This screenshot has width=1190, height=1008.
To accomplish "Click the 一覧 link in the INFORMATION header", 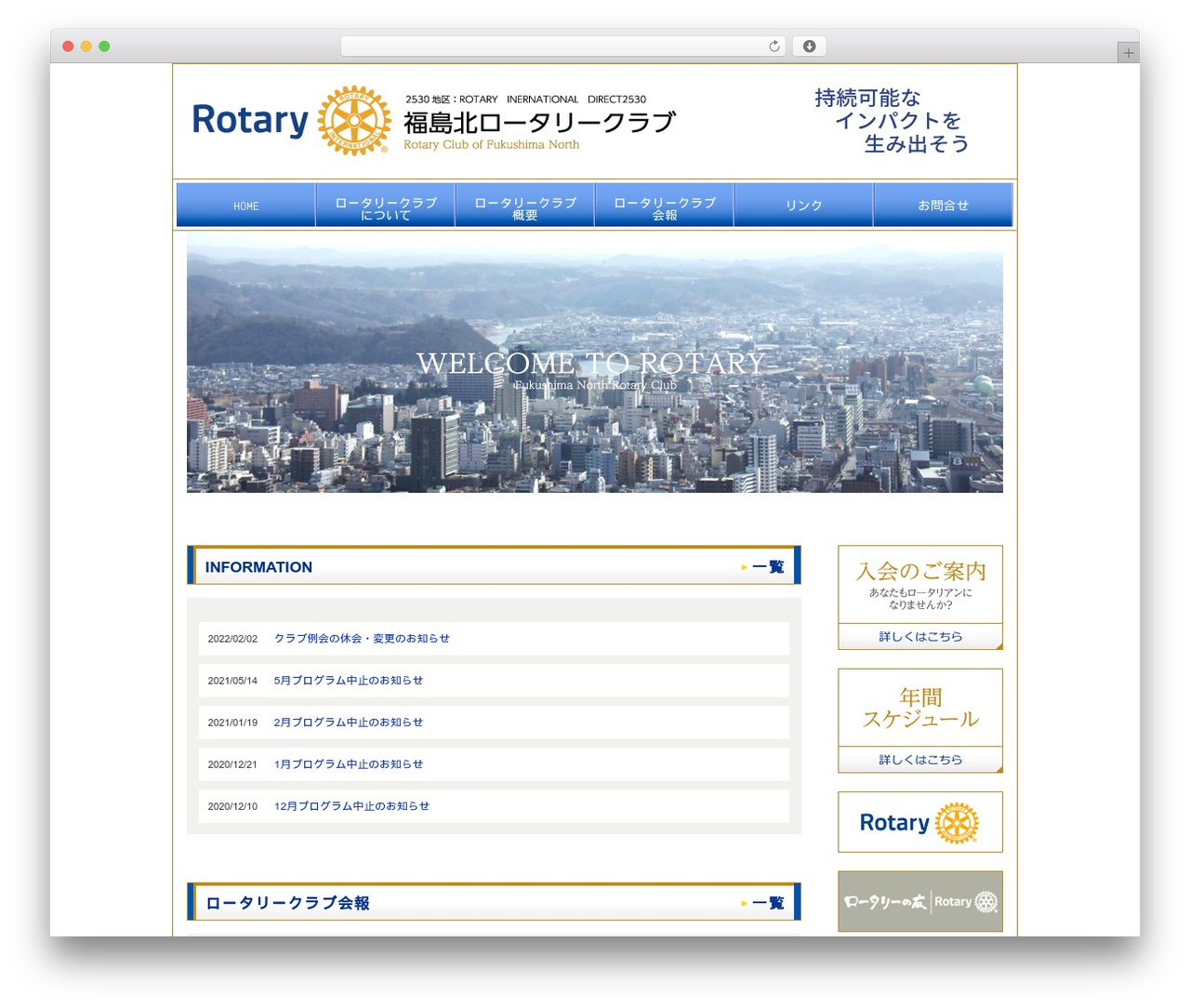I will [768, 567].
